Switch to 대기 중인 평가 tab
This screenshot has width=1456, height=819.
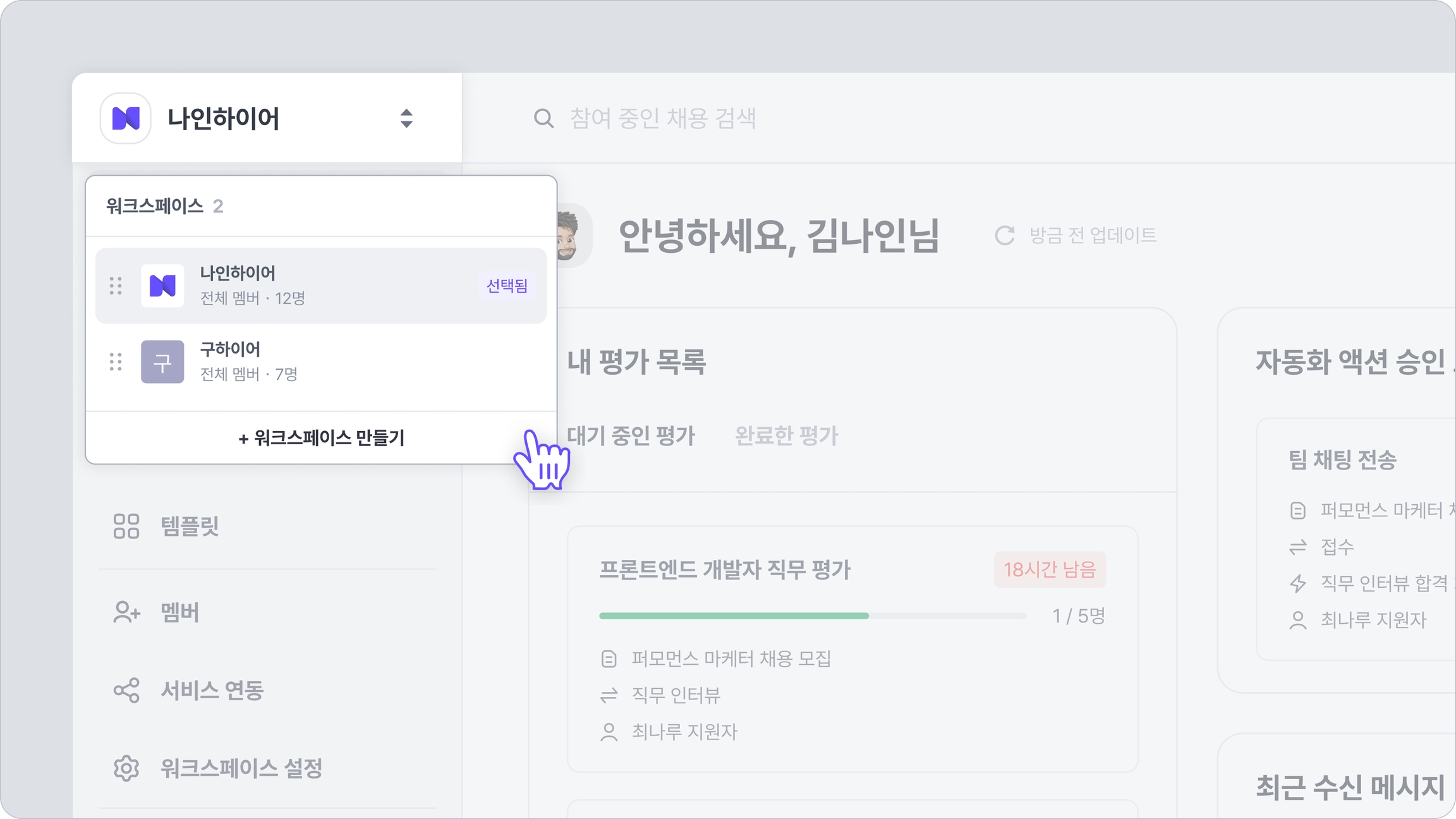point(631,435)
